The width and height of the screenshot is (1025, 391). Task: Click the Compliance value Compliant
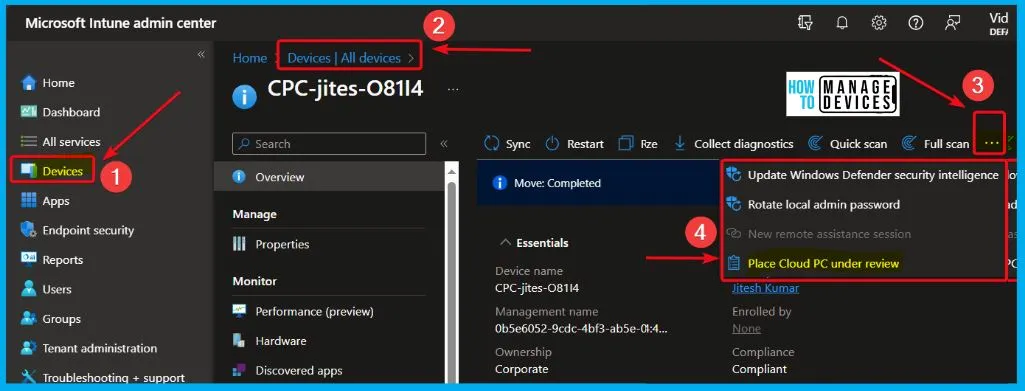759,369
